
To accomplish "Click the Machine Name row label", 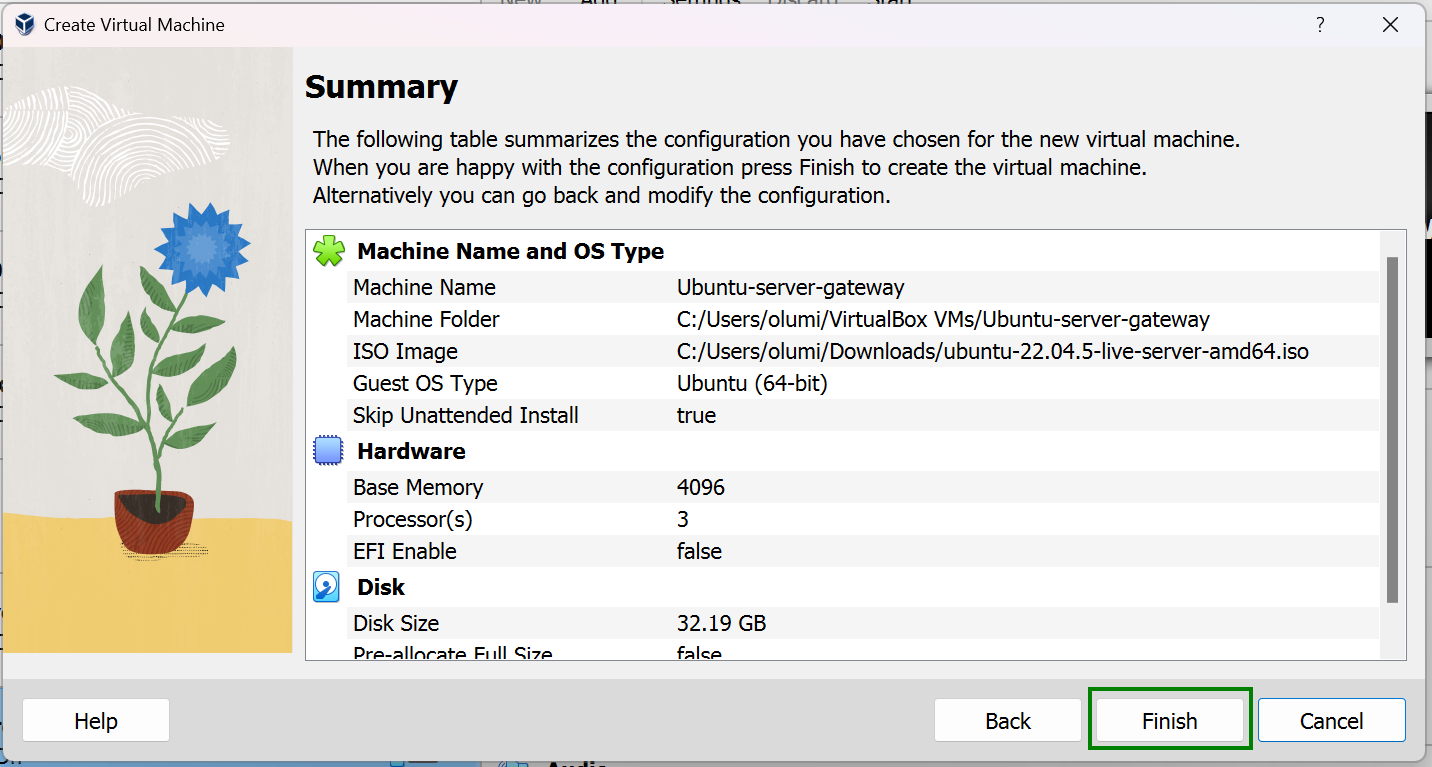I will (x=424, y=288).
